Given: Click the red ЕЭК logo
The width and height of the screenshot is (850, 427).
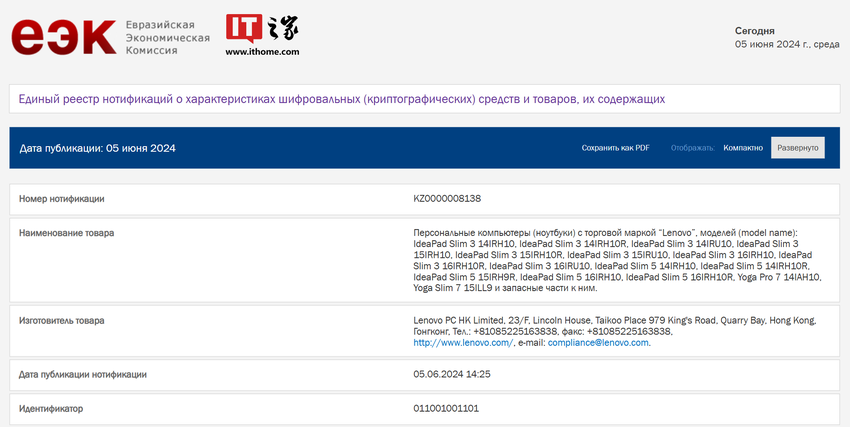Looking at the screenshot, I should tap(63, 37).
